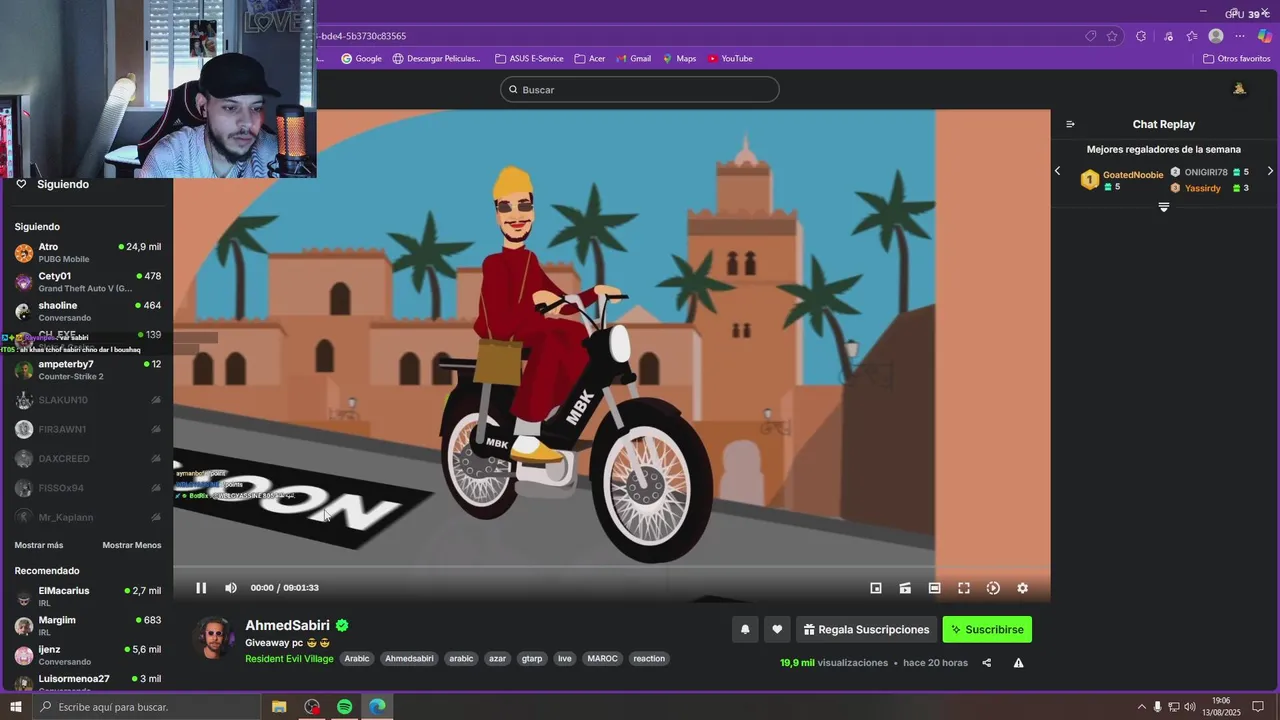Open File Explorer from the taskbar
This screenshot has width=1280, height=720.
(279, 707)
